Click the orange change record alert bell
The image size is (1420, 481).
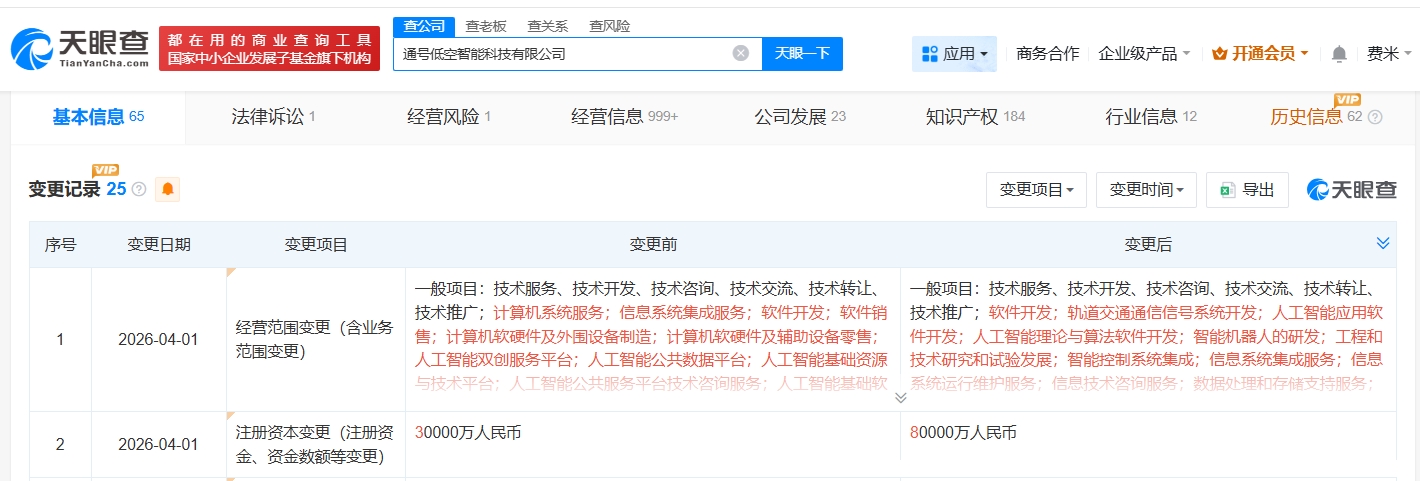click(x=168, y=189)
